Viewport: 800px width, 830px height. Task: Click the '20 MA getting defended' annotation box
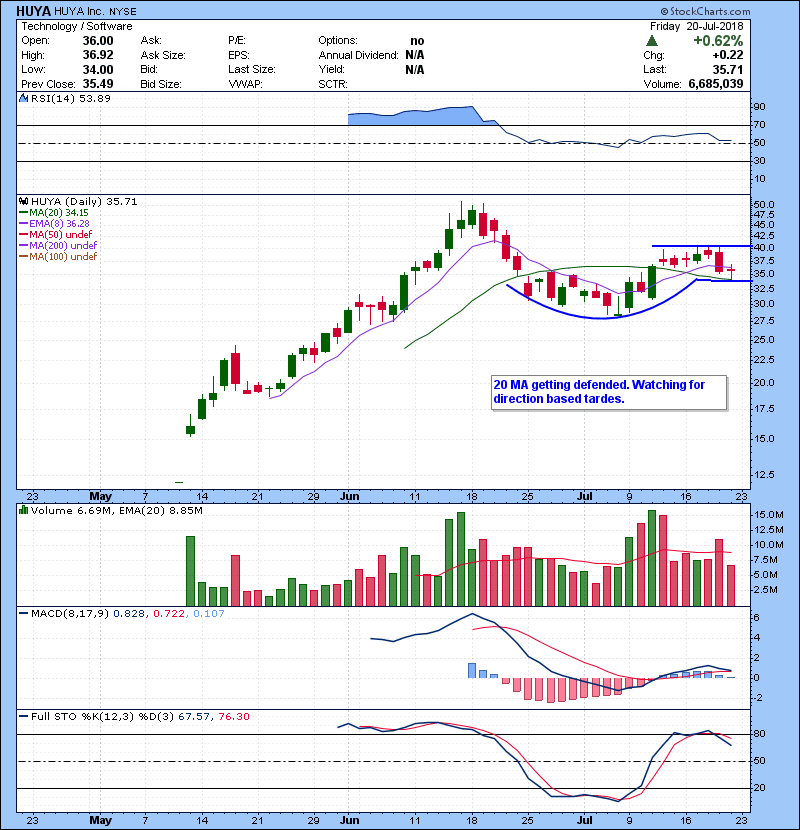(x=609, y=392)
